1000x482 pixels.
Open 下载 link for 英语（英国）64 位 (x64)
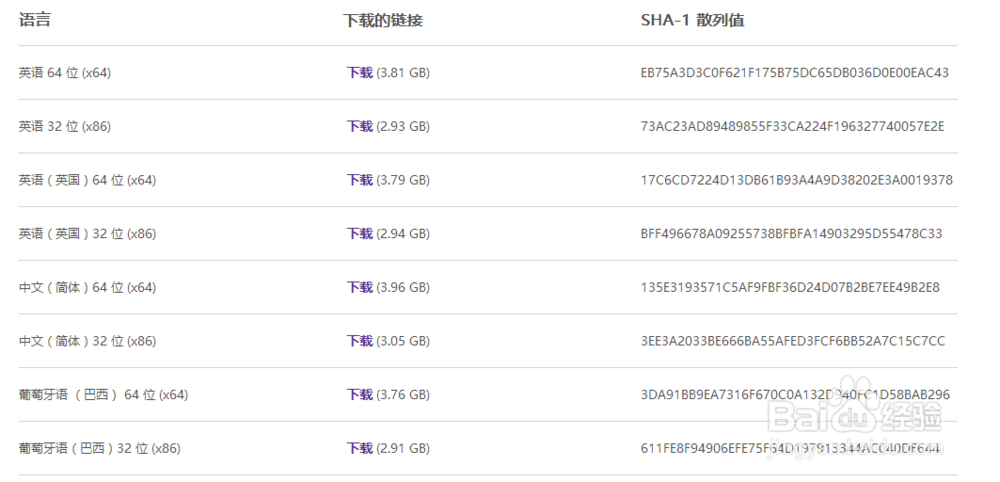pos(360,180)
